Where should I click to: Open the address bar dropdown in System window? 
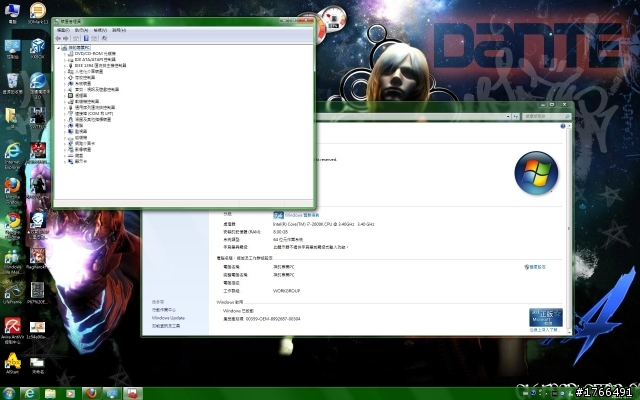[x=508, y=117]
